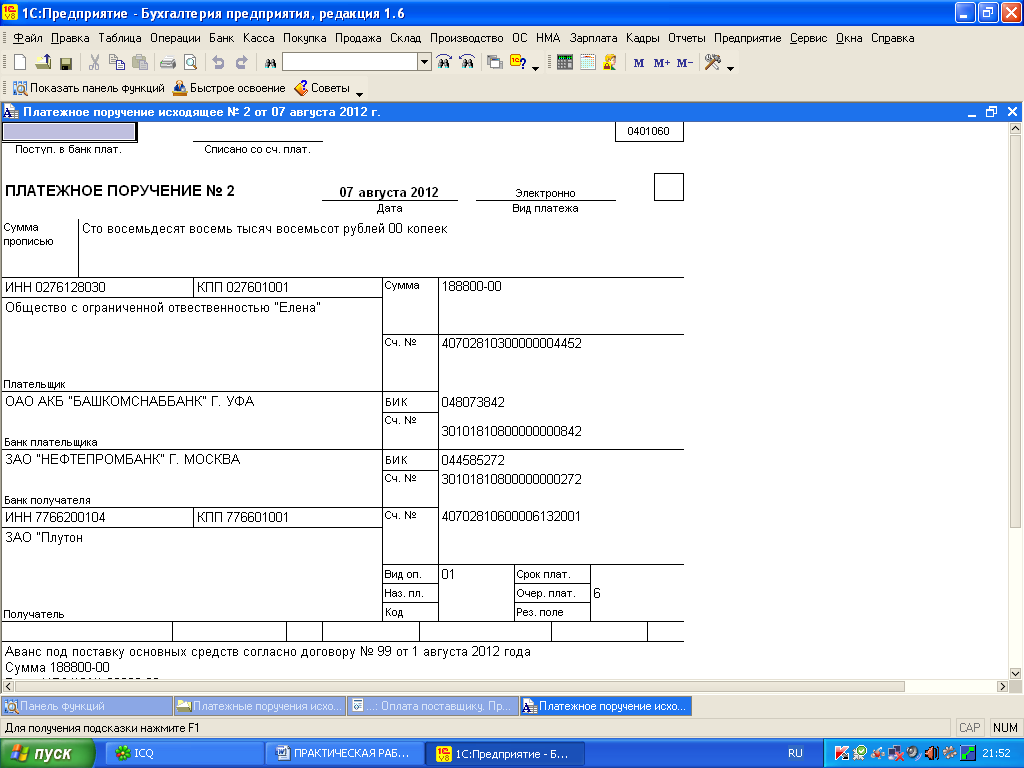This screenshot has width=1024, height=768.
Task: Open the Склад menu
Action: (x=406, y=38)
